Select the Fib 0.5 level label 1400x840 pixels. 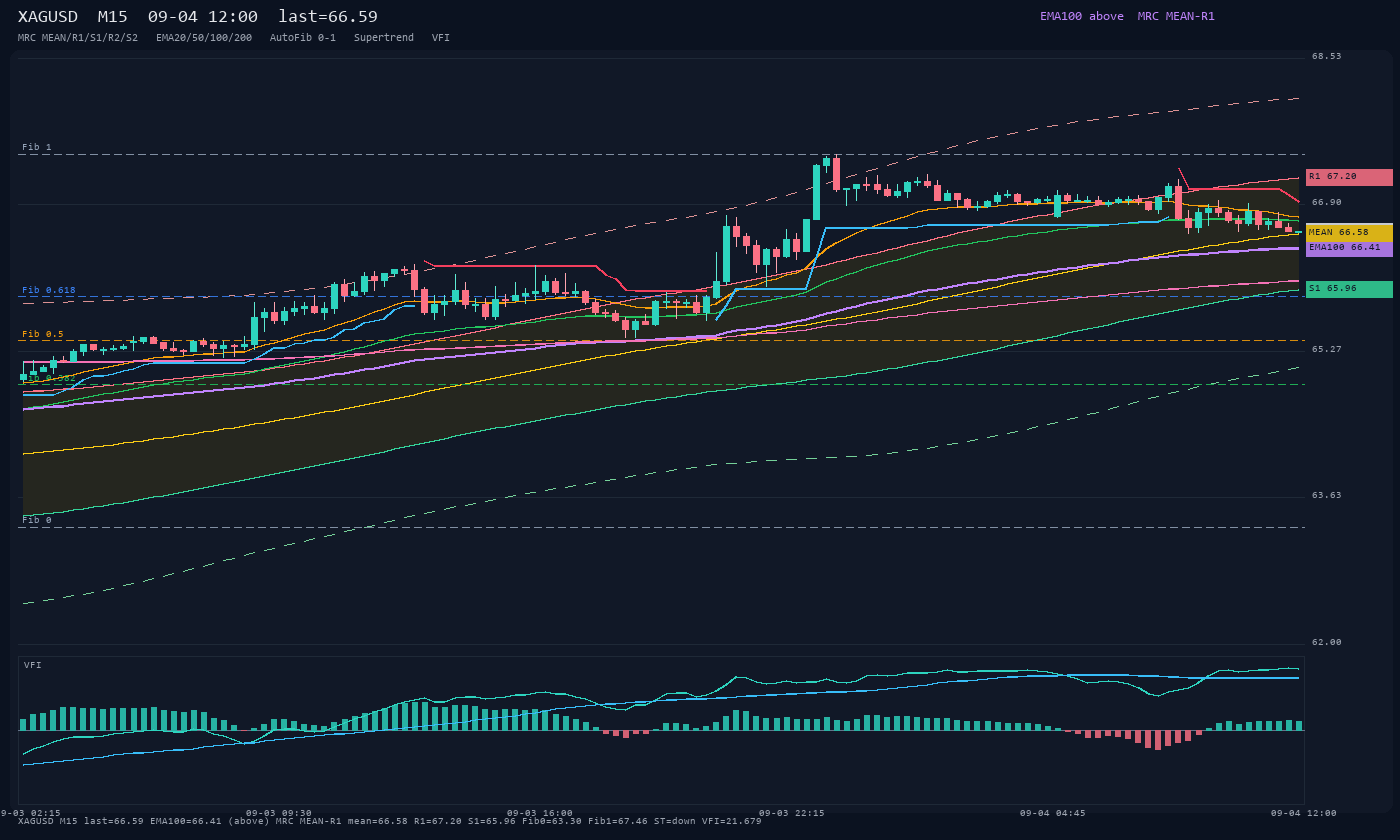click(43, 335)
